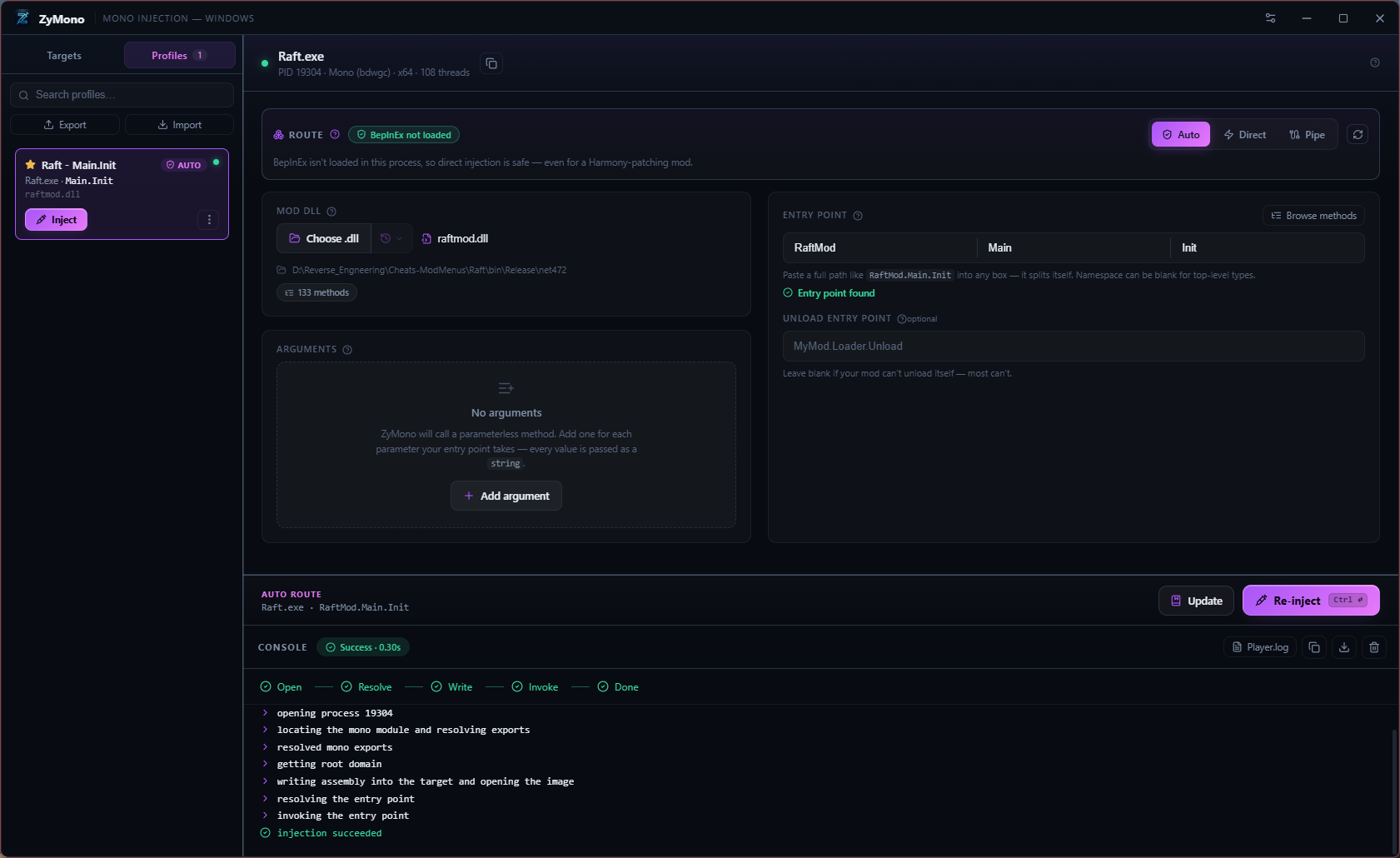The height and width of the screenshot is (858, 1400).
Task: Click the help icon beside ROUTE
Action: point(335,134)
